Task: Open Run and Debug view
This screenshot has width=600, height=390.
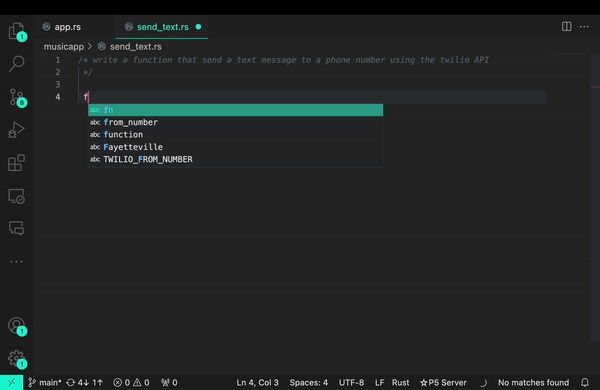Action: coord(16,130)
